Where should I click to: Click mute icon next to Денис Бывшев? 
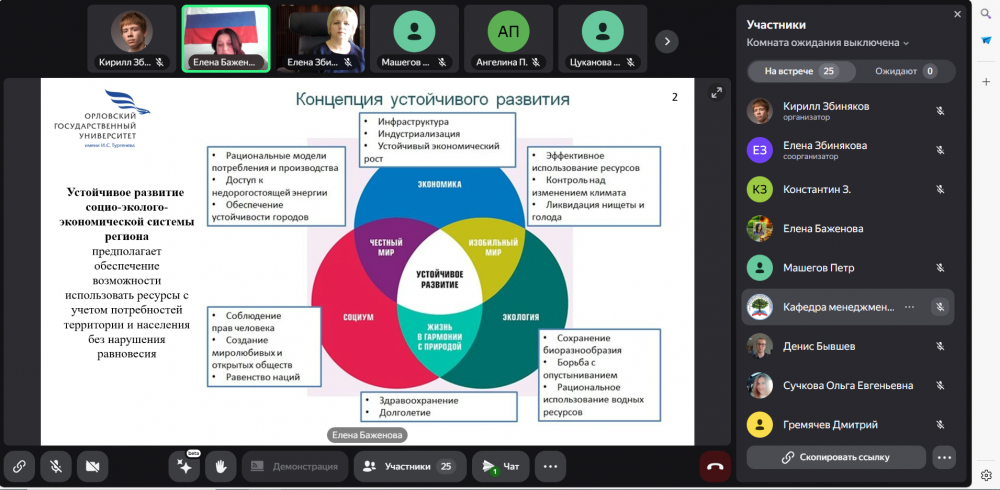coord(939,346)
